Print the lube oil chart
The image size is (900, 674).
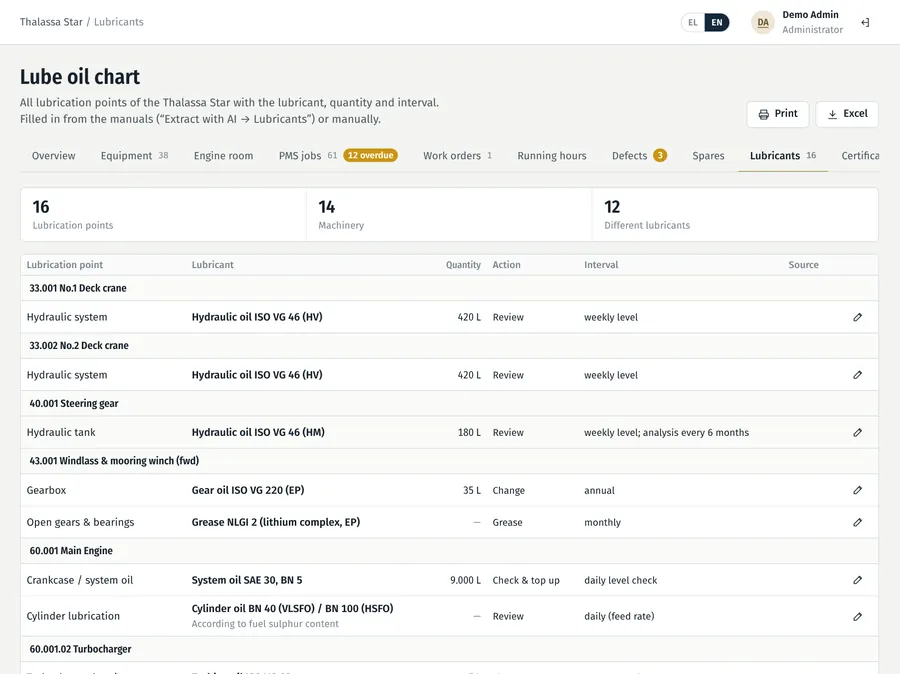(x=778, y=114)
